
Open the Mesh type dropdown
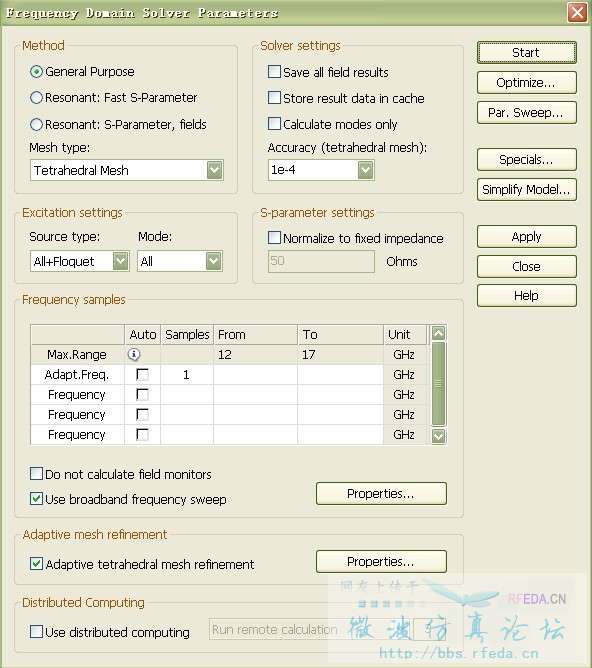(215, 170)
